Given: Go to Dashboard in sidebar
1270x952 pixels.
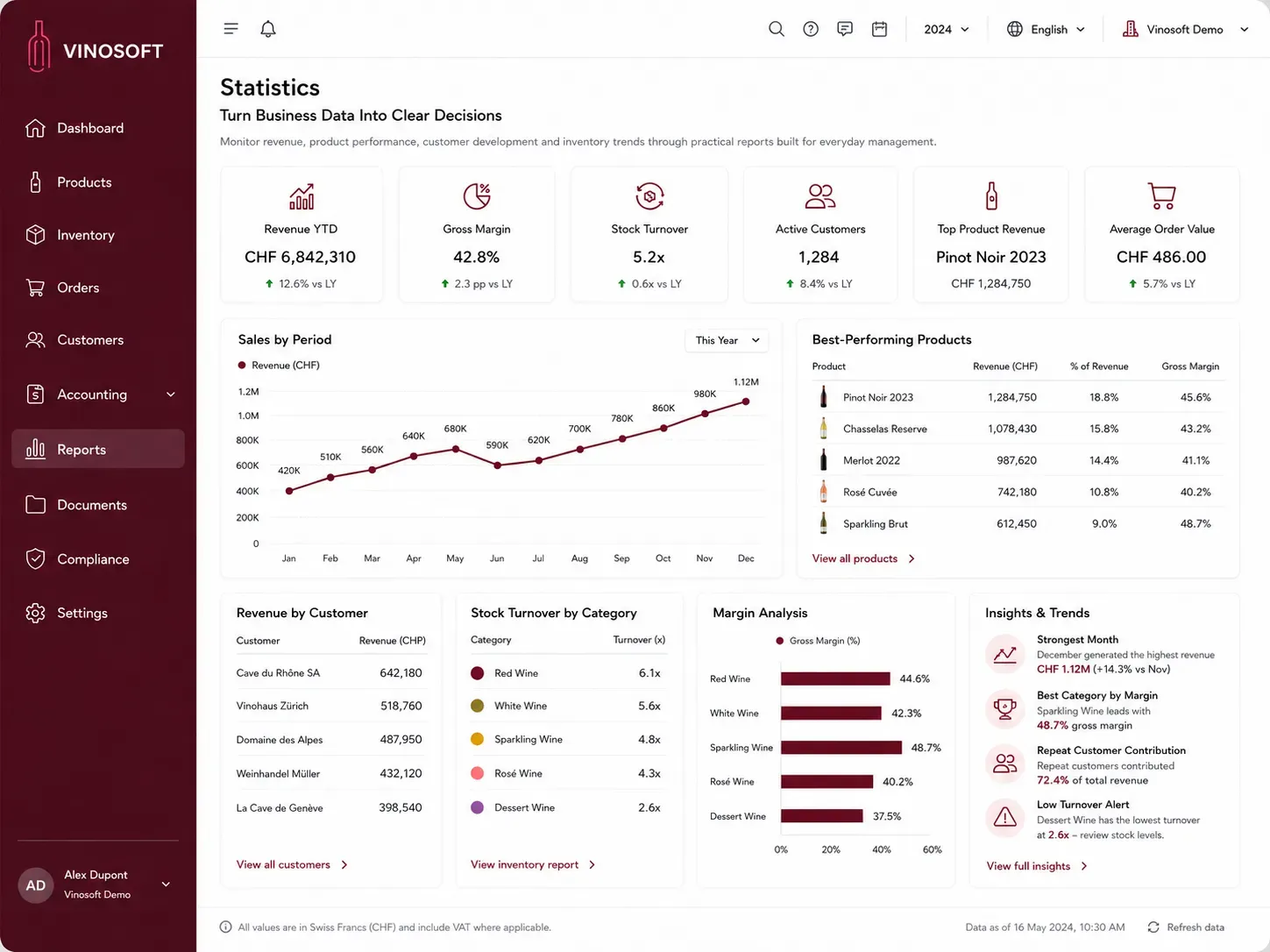Looking at the screenshot, I should tap(98, 128).
